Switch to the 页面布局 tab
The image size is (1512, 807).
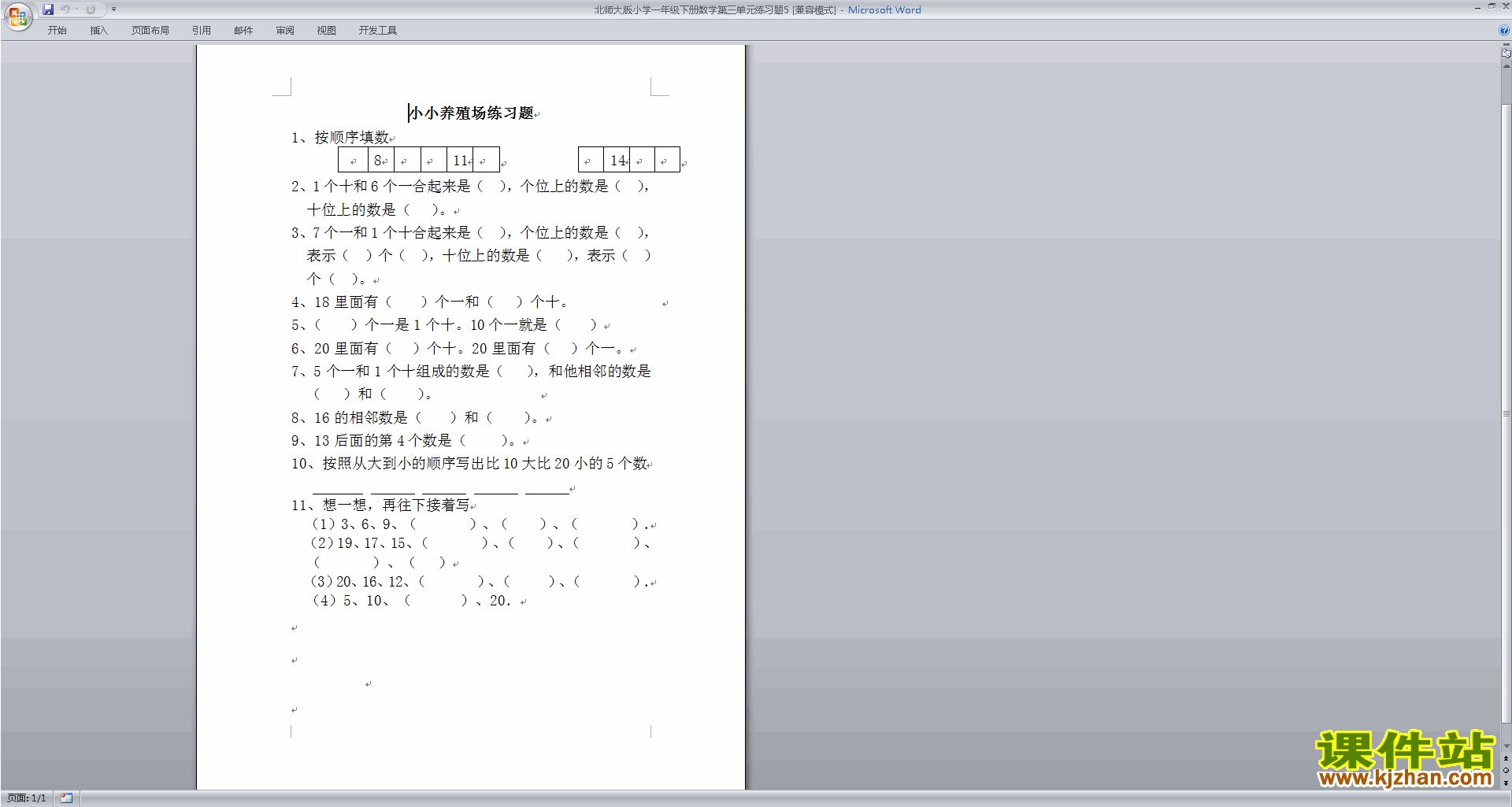150,31
